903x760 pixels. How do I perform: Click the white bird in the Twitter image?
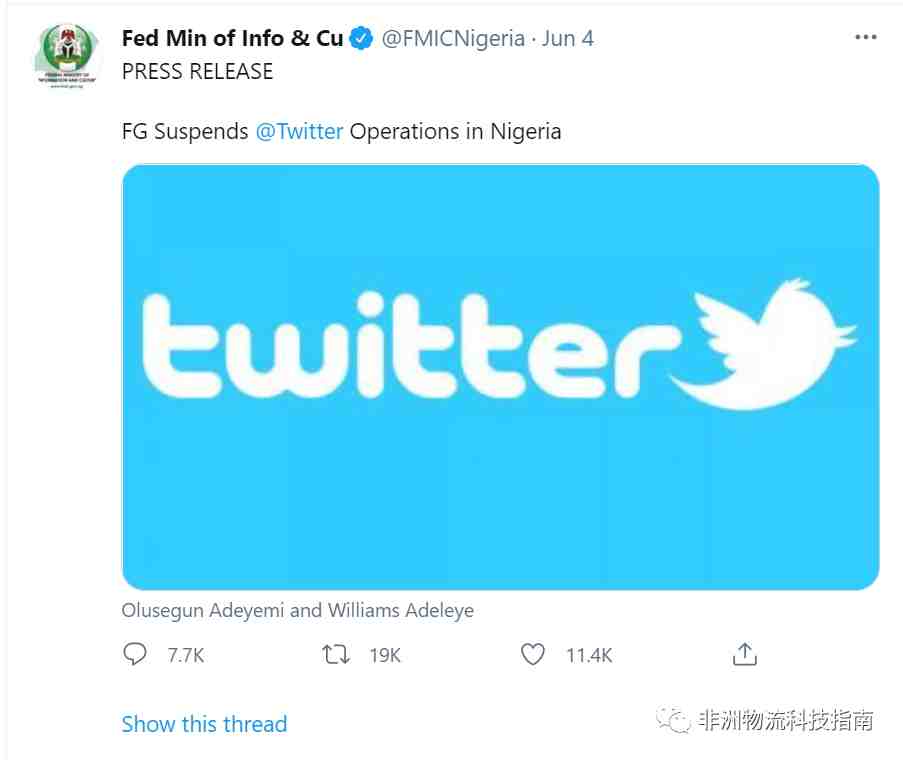click(x=763, y=344)
